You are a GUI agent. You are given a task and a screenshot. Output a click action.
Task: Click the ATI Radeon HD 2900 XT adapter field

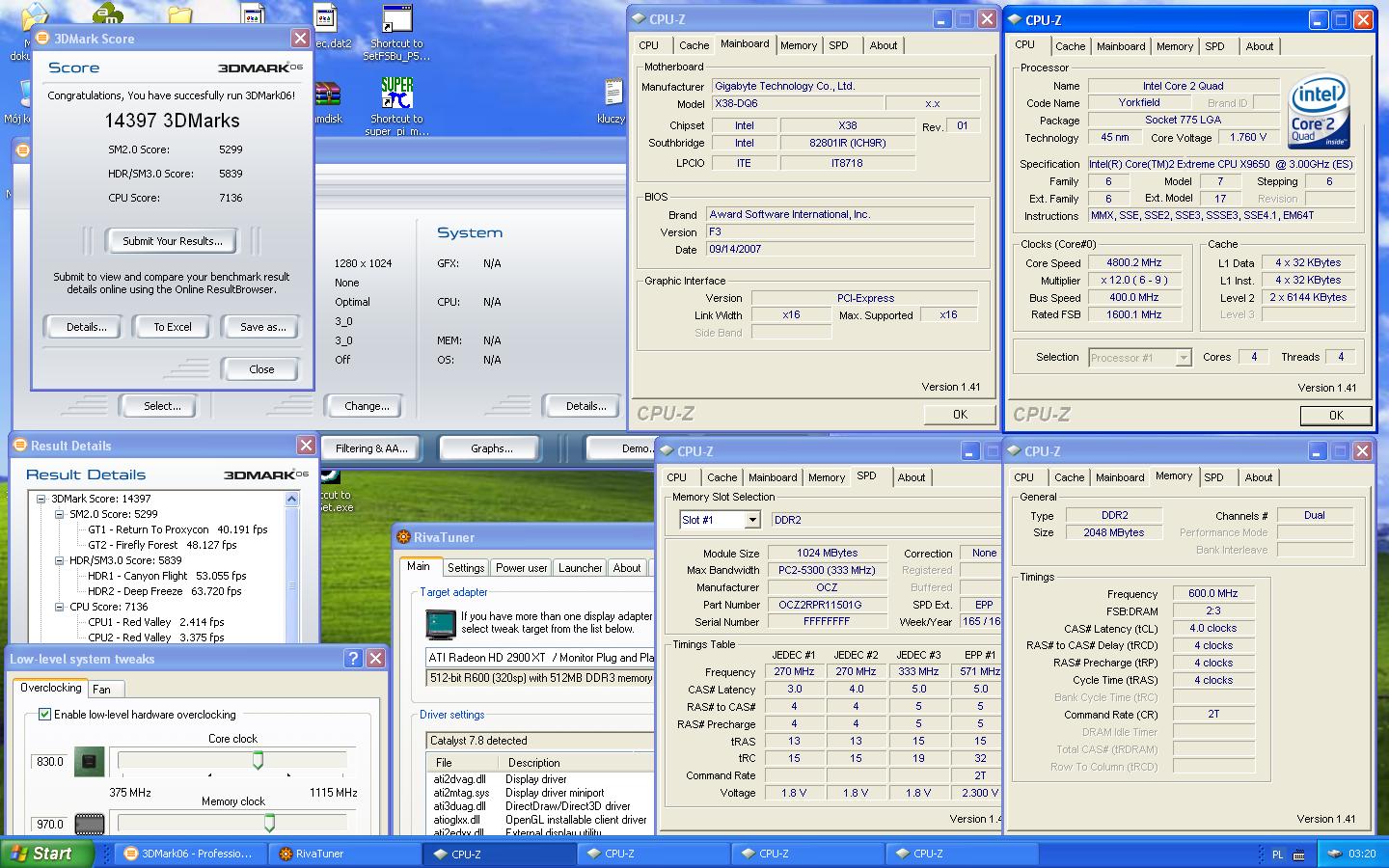pos(540,658)
